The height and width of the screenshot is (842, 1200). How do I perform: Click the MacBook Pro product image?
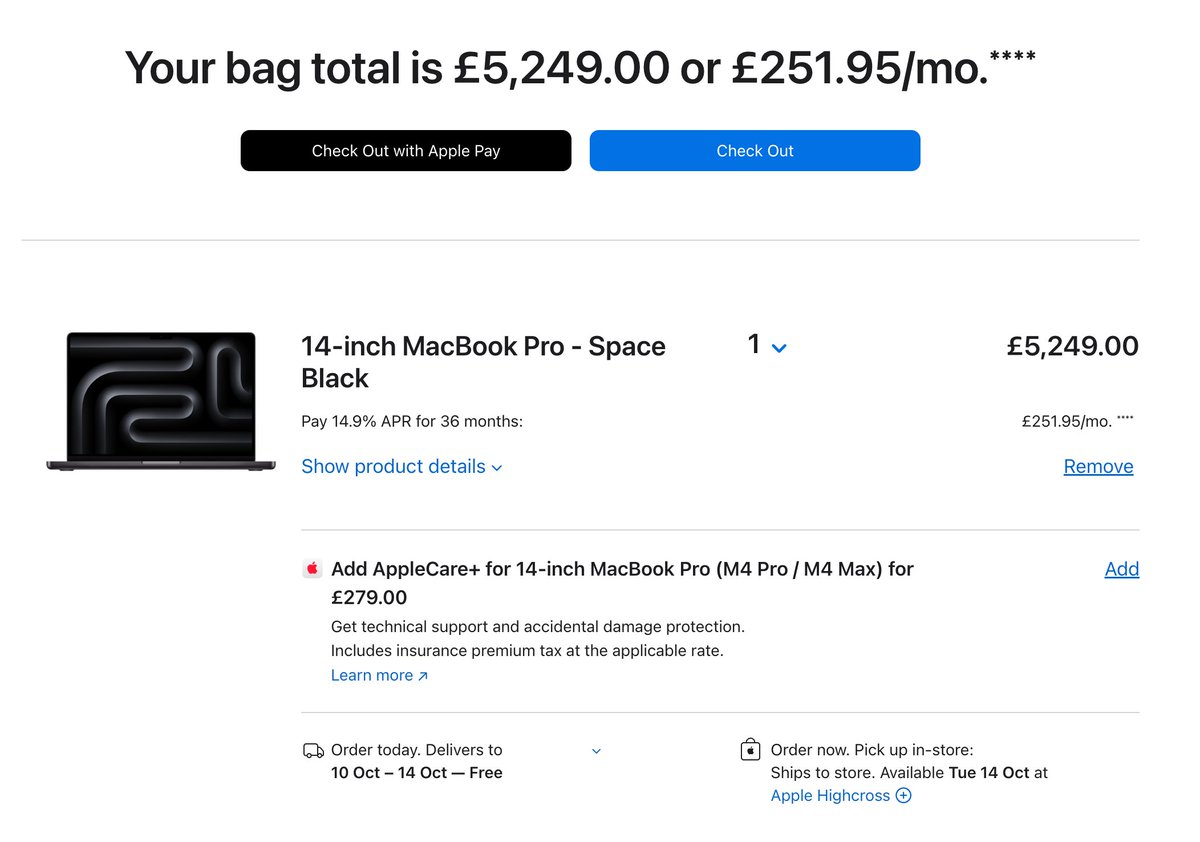pos(161,401)
